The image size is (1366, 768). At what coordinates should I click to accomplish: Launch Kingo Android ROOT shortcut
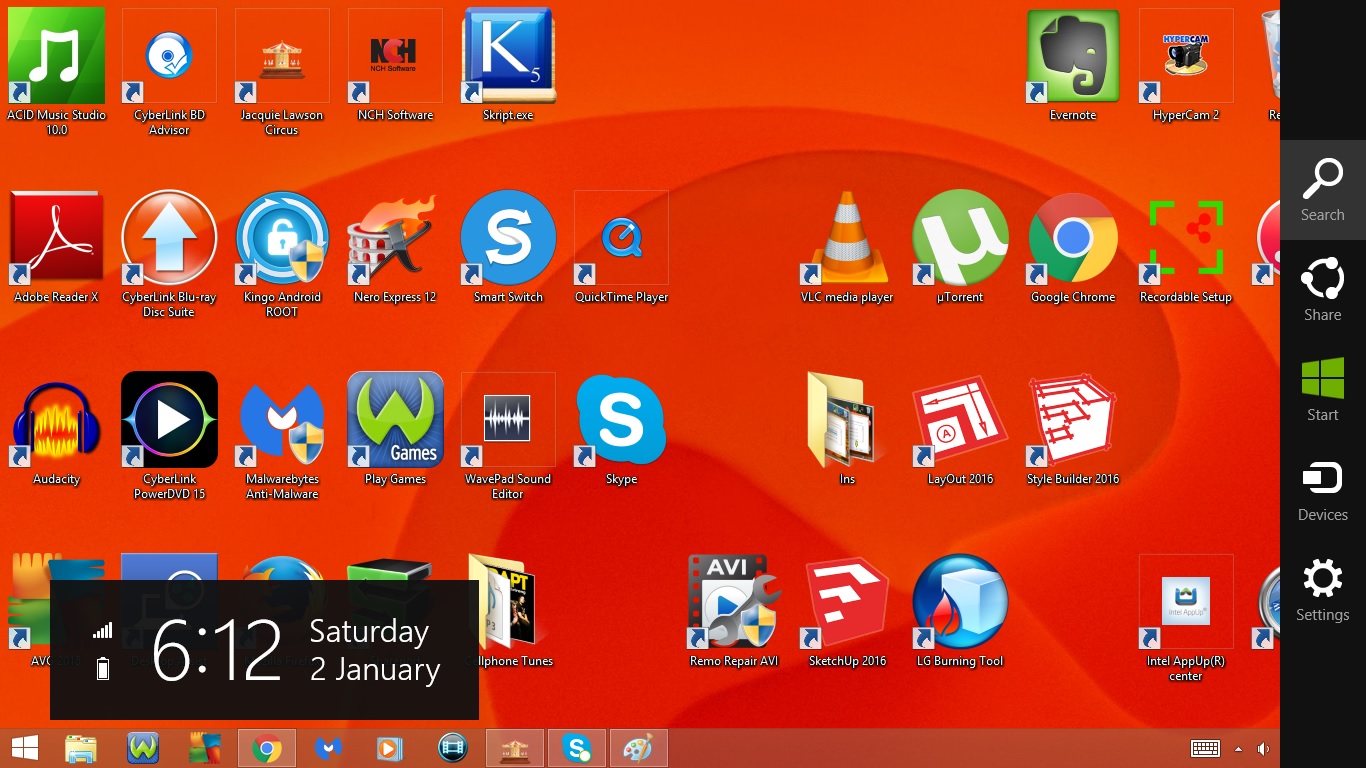coord(282,254)
